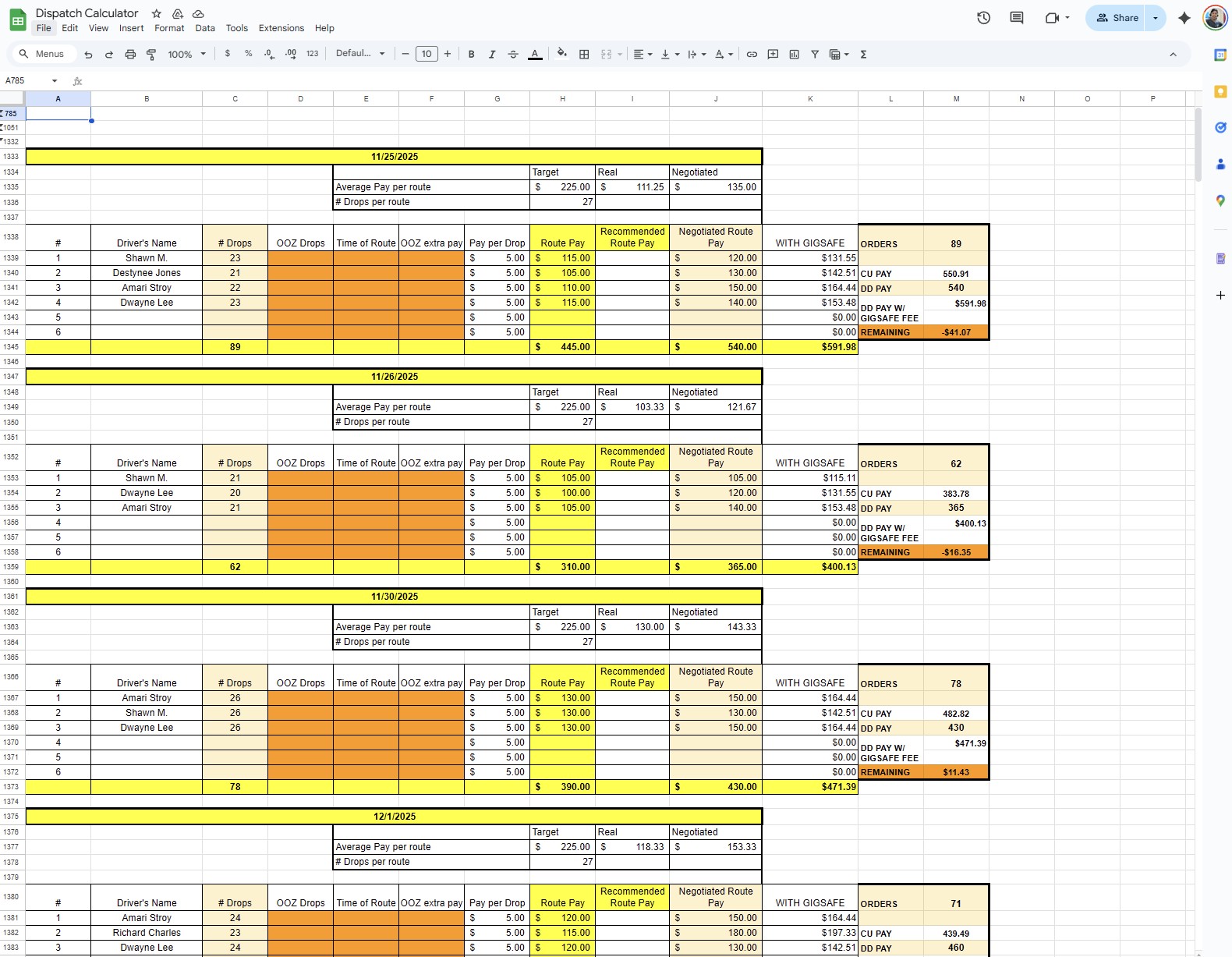Toggle italic text formatting
The height and width of the screenshot is (957, 1232).
(492, 55)
